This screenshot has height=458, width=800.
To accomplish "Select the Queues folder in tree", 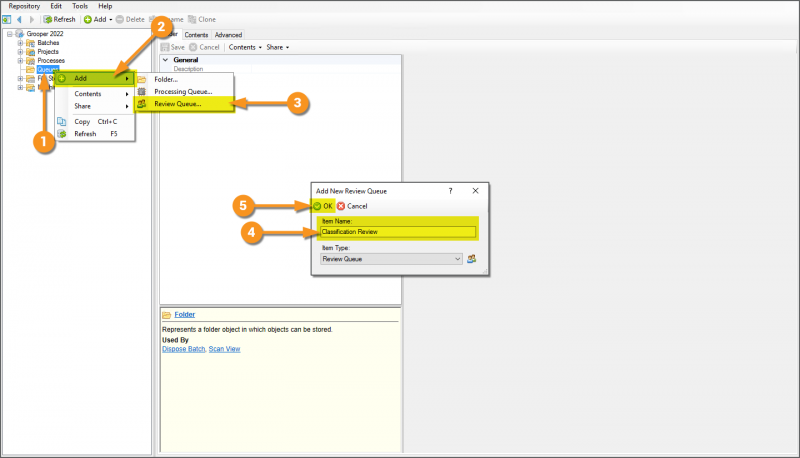I will (47, 69).
